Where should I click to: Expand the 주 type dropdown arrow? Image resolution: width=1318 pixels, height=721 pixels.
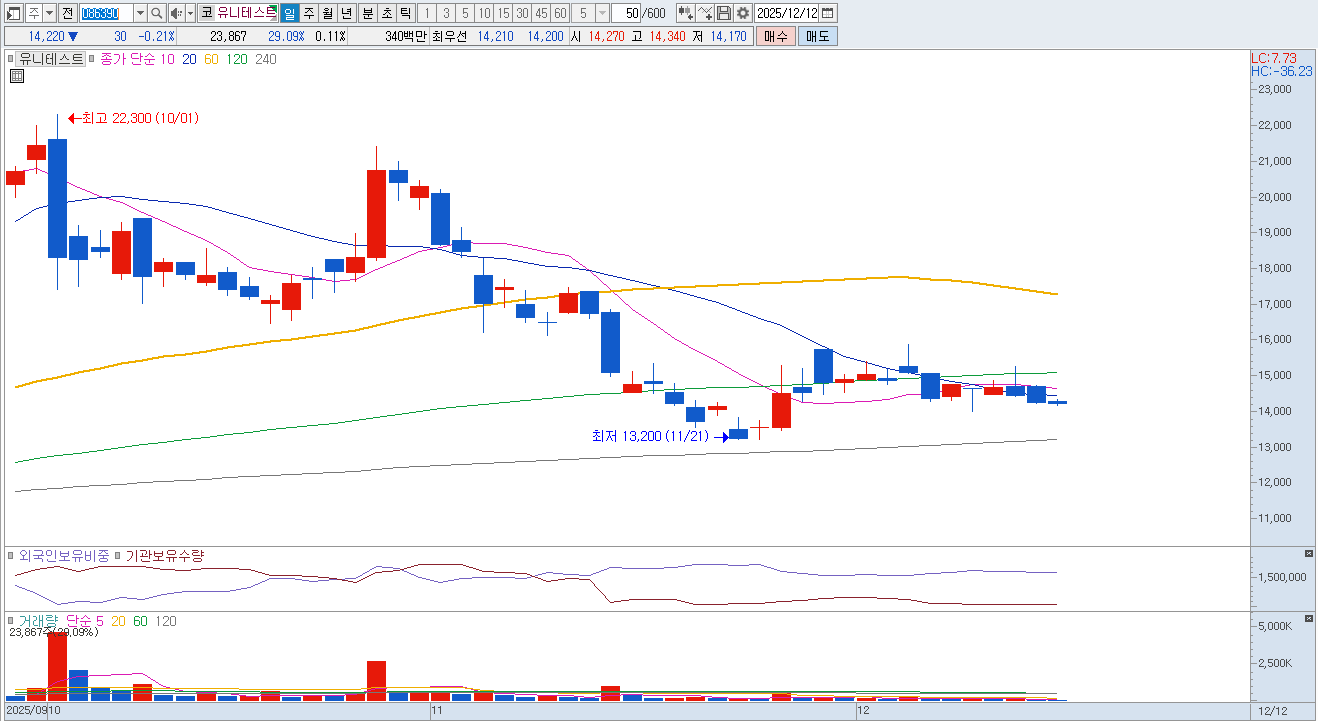(x=49, y=13)
